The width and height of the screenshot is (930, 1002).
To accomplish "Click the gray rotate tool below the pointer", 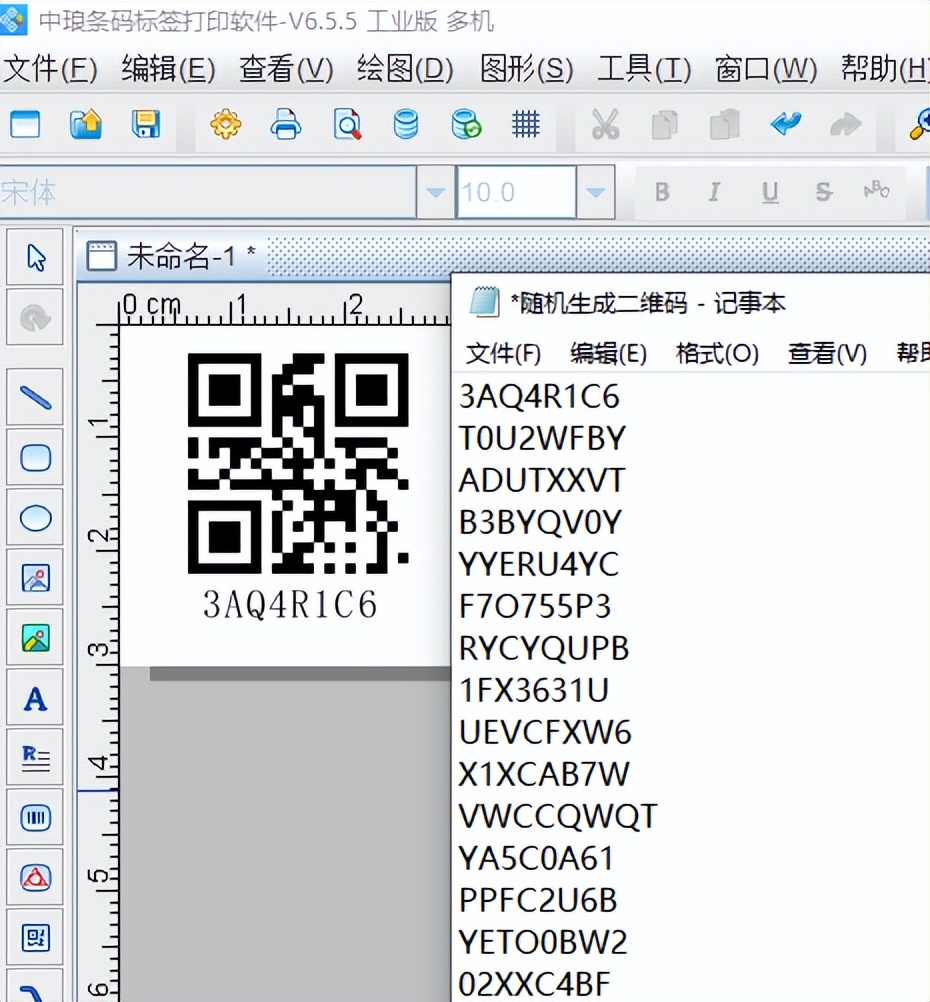I will (x=35, y=317).
